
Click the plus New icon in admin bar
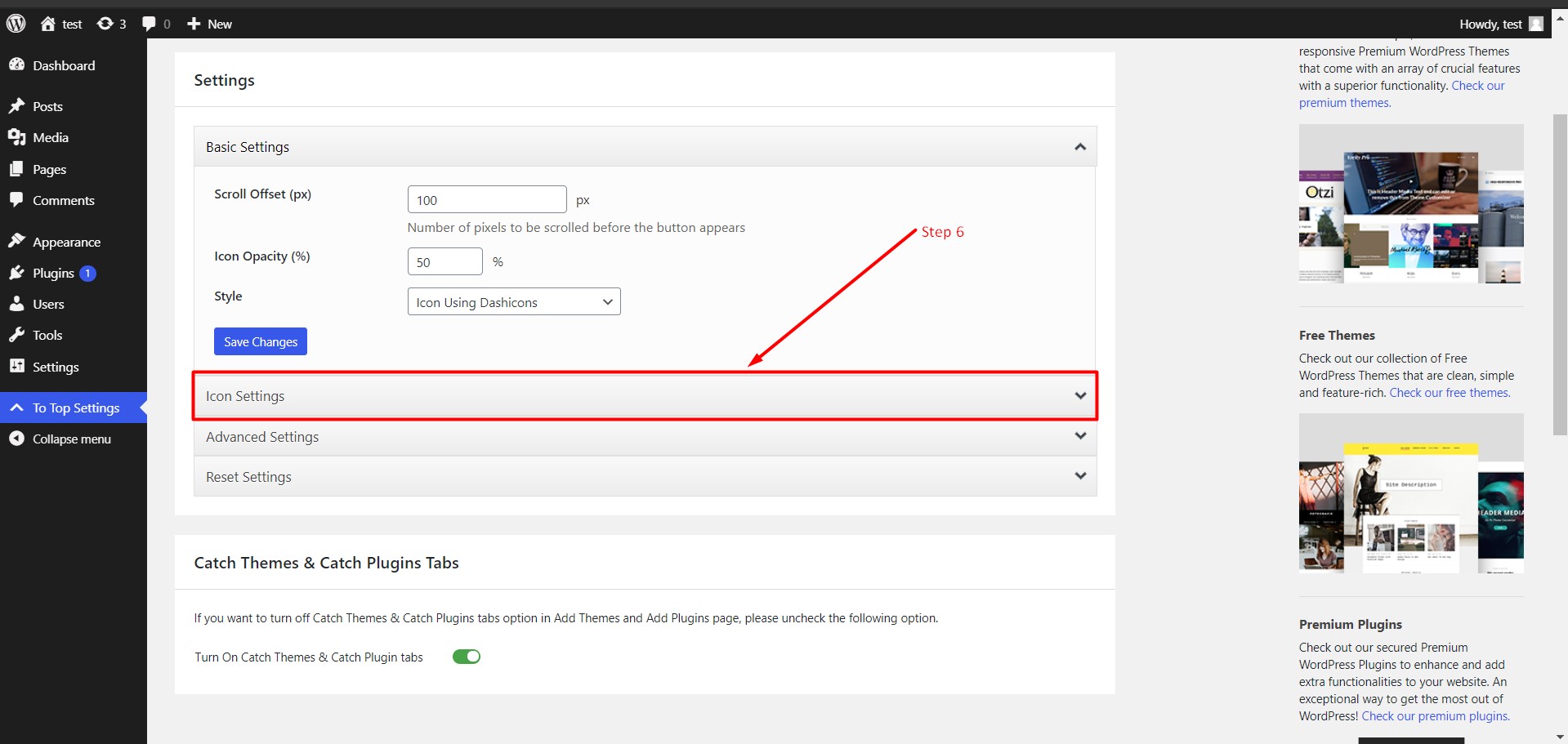click(x=194, y=24)
